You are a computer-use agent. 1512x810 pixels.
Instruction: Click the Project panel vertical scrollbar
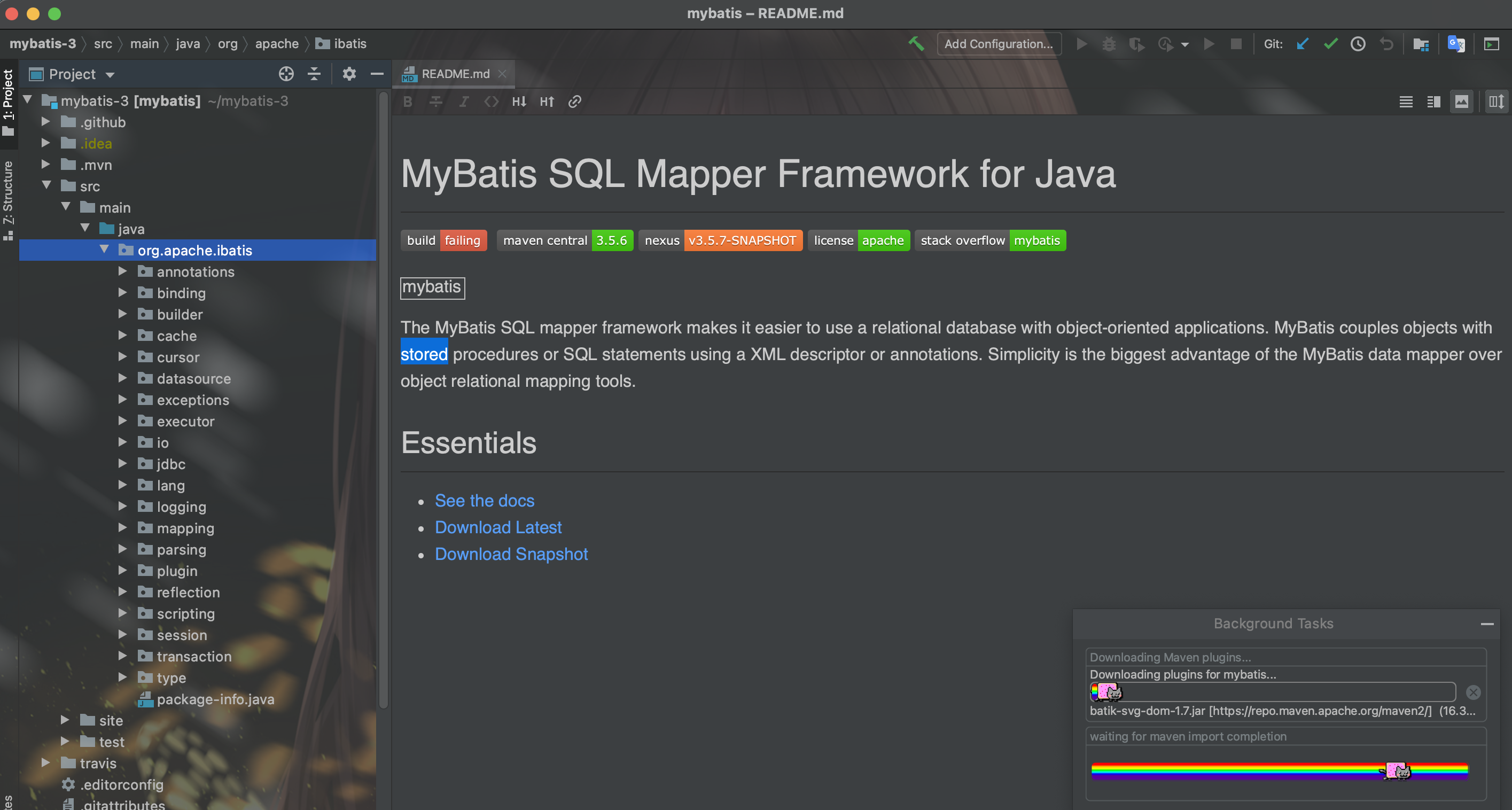[383, 399]
